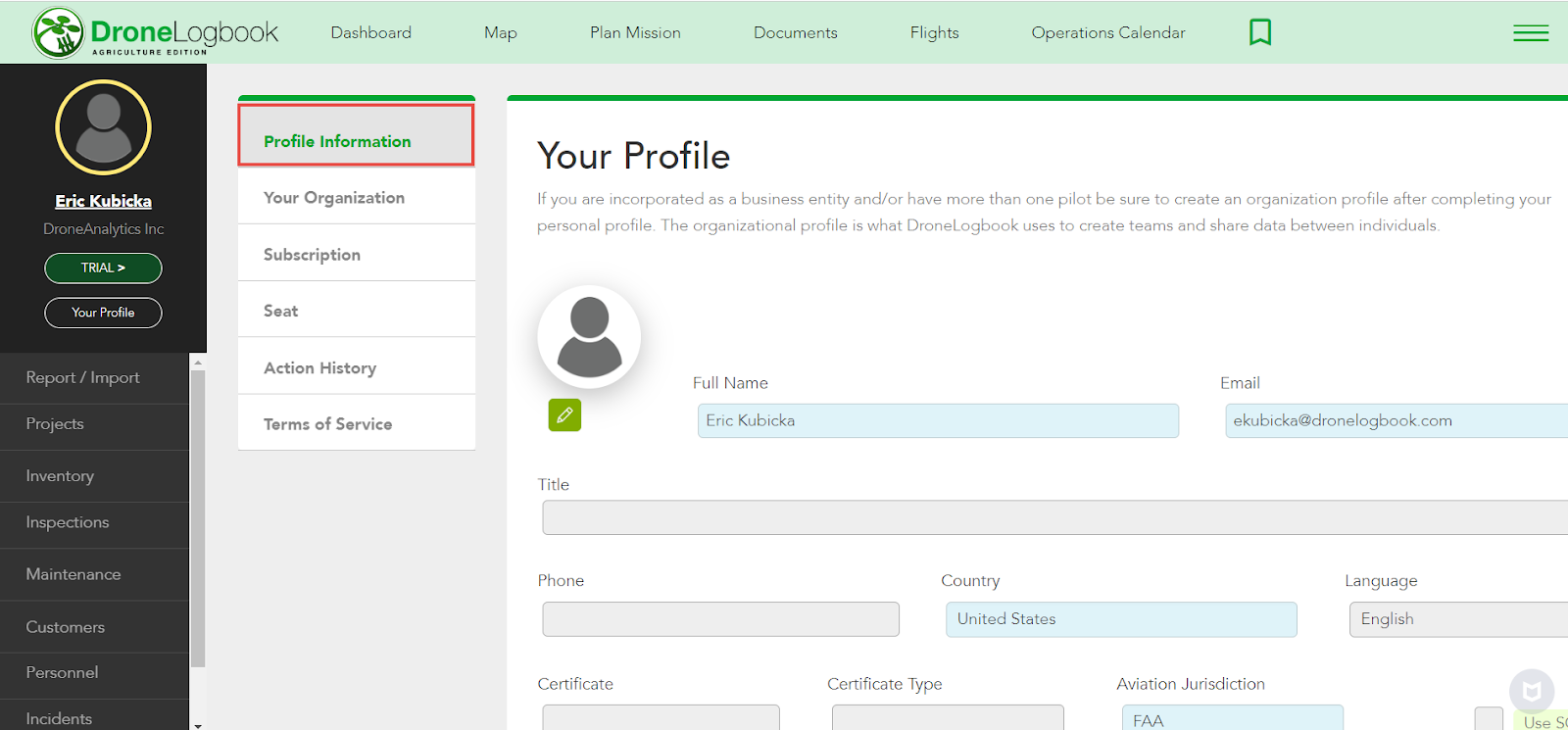
Task: Open Maintenance in sidebar
Action: pyautogui.click(x=94, y=574)
